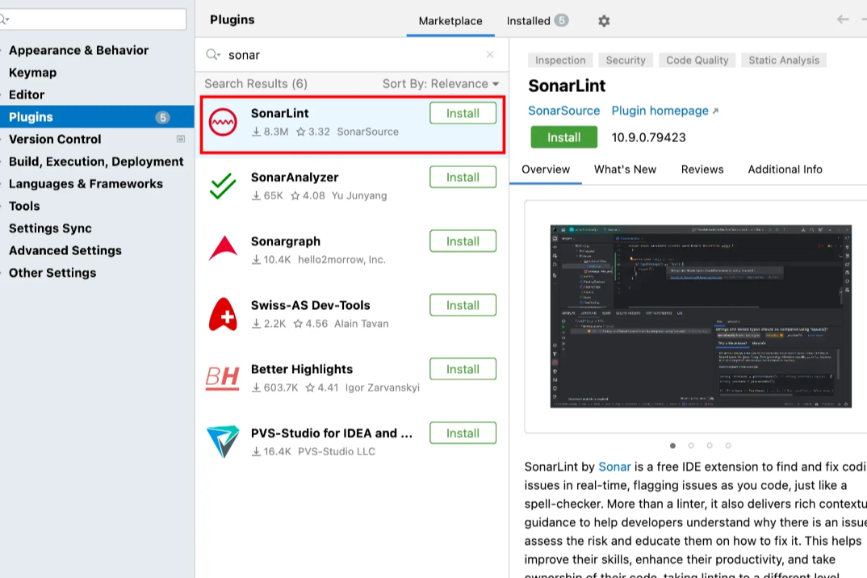Click the Static Analysis tag
Image resolution: width=867 pixels, height=578 pixels.
pyautogui.click(x=784, y=60)
